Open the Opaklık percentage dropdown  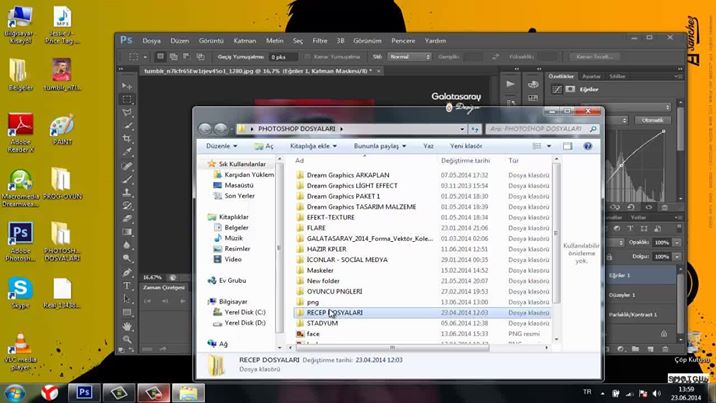point(677,242)
